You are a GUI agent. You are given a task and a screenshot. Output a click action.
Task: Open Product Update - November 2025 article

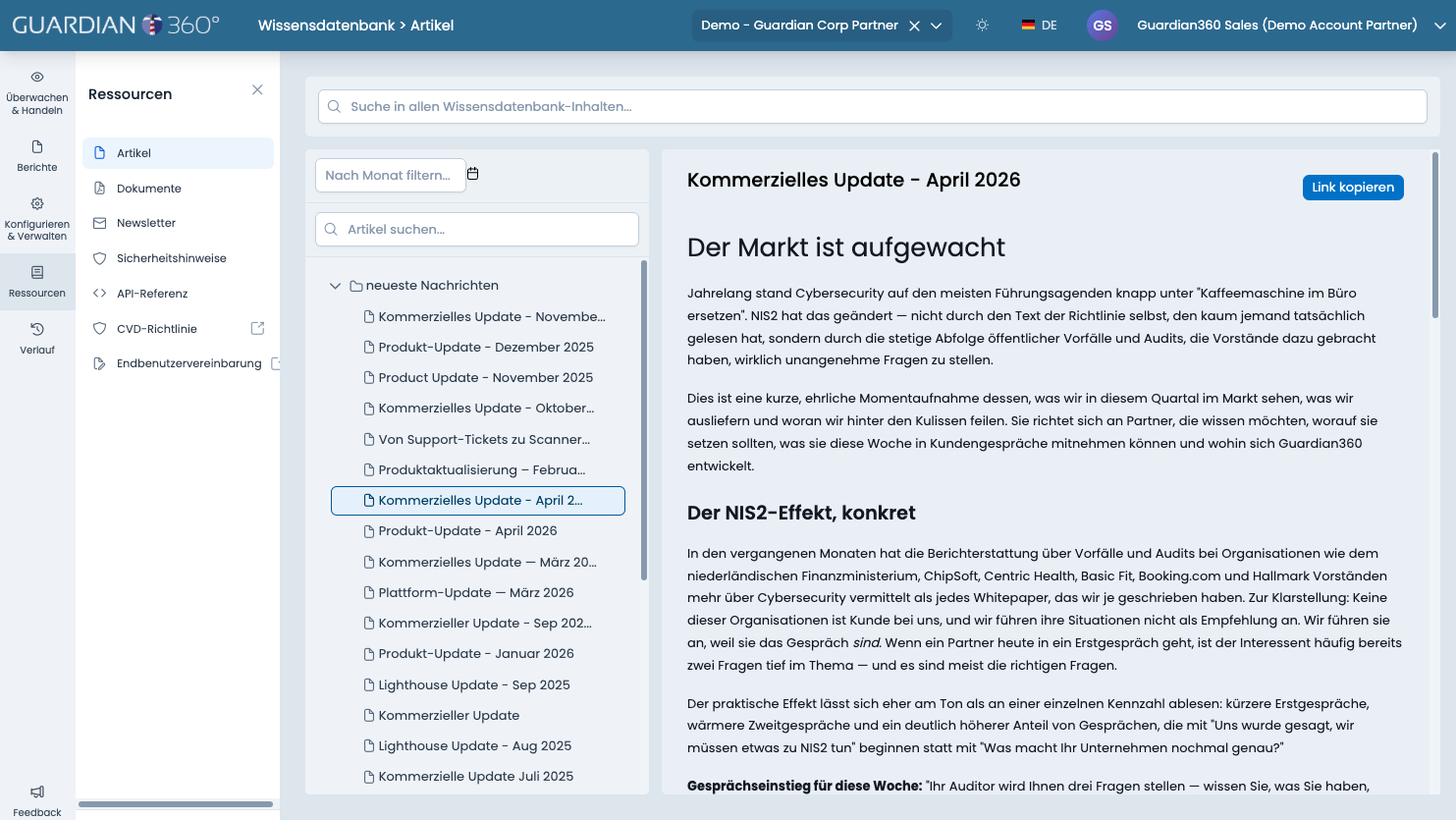(x=478, y=377)
